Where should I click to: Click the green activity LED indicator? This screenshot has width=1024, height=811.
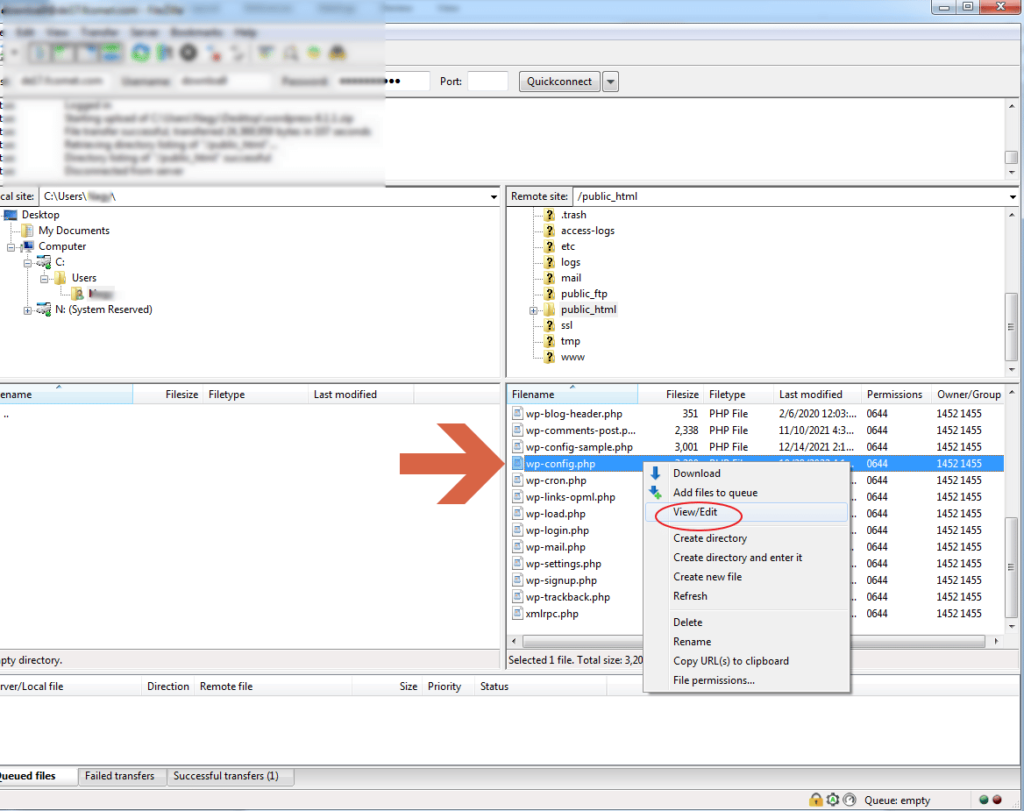[x=984, y=799]
